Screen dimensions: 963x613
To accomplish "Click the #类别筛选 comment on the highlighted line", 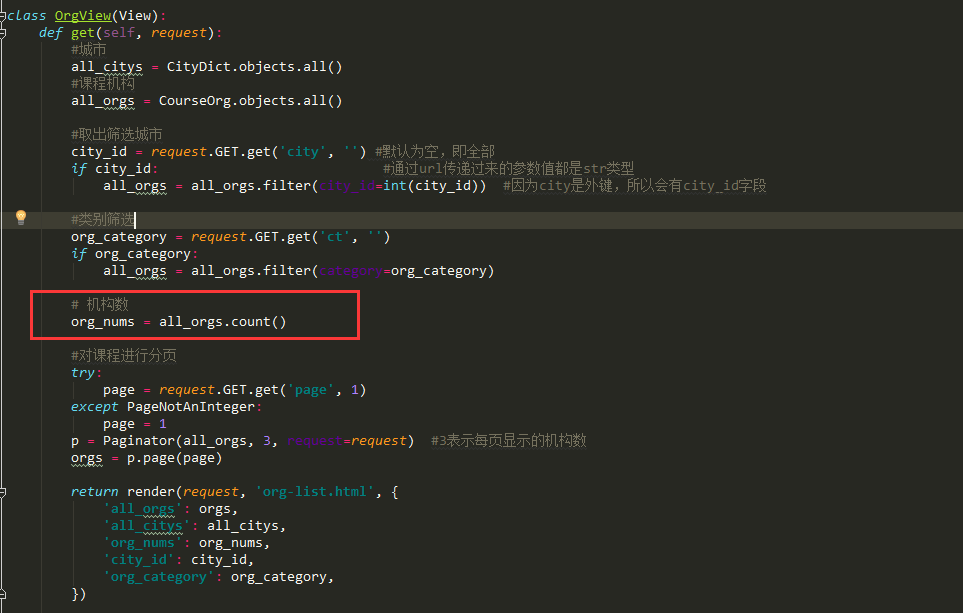I will point(103,219).
